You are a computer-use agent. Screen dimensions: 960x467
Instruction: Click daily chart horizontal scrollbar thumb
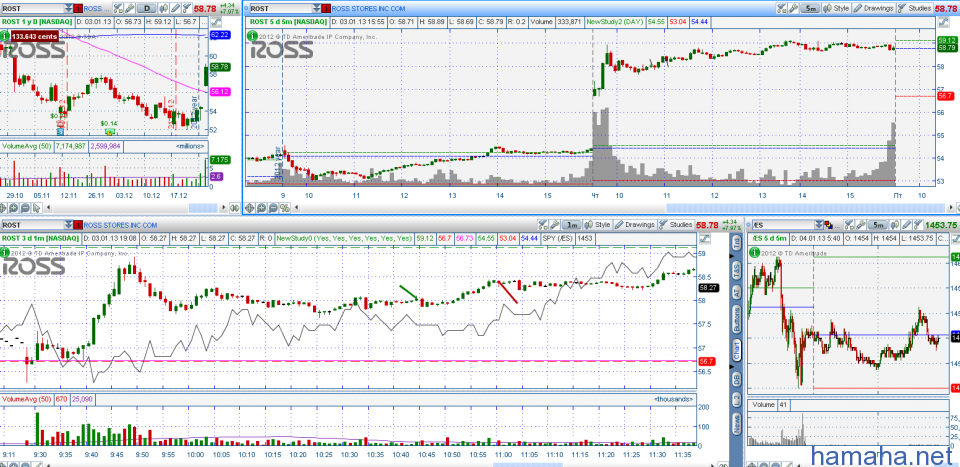[203, 208]
